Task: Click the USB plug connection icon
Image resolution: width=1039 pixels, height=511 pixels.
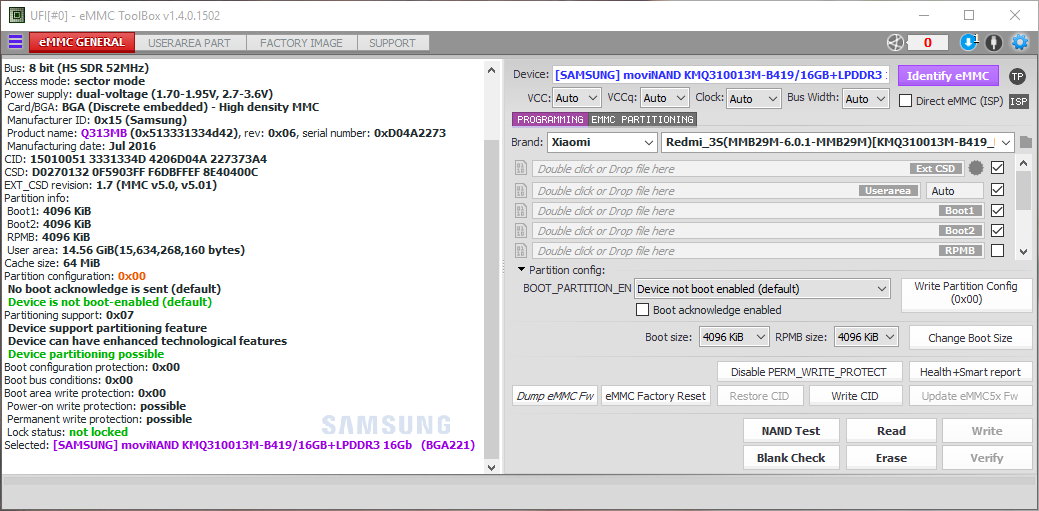Action: [993, 42]
